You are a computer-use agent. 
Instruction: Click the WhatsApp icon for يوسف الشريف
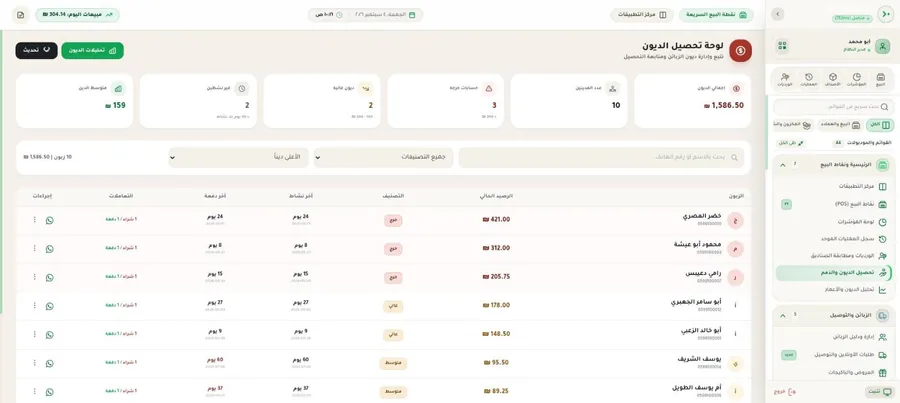(x=49, y=363)
